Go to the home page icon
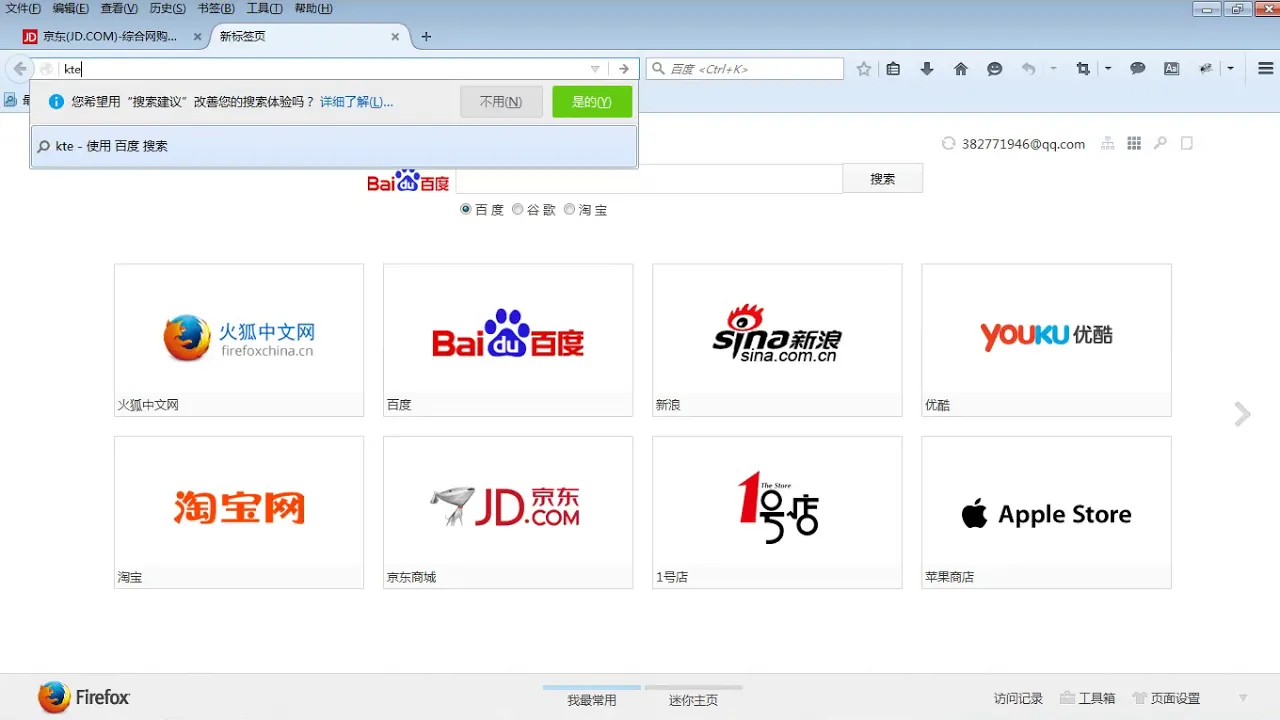This screenshot has height=720, width=1280. point(961,69)
